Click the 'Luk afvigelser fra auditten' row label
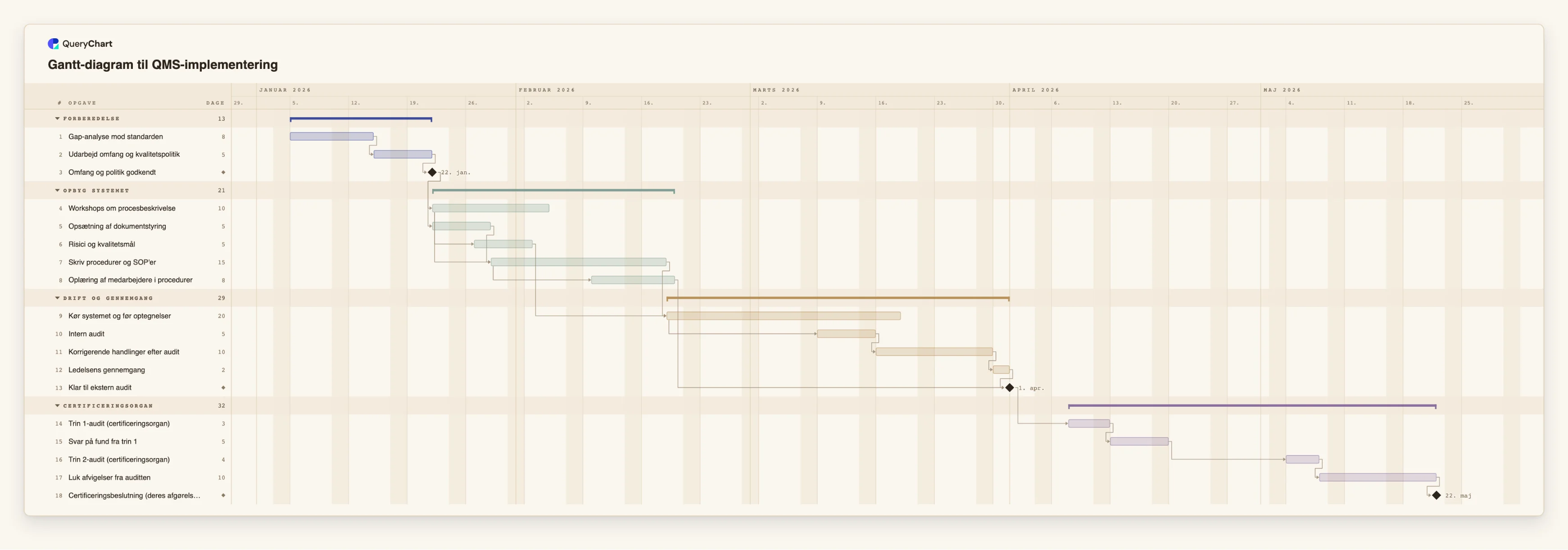 point(109,477)
